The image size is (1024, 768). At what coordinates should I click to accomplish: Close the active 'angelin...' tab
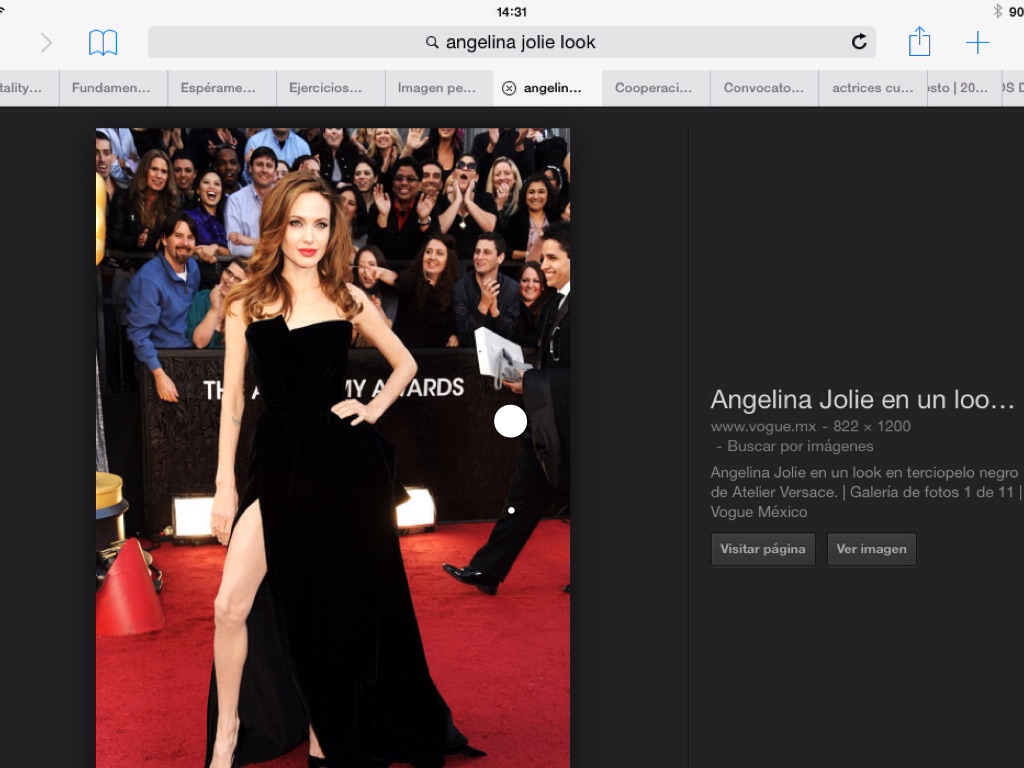coord(509,88)
